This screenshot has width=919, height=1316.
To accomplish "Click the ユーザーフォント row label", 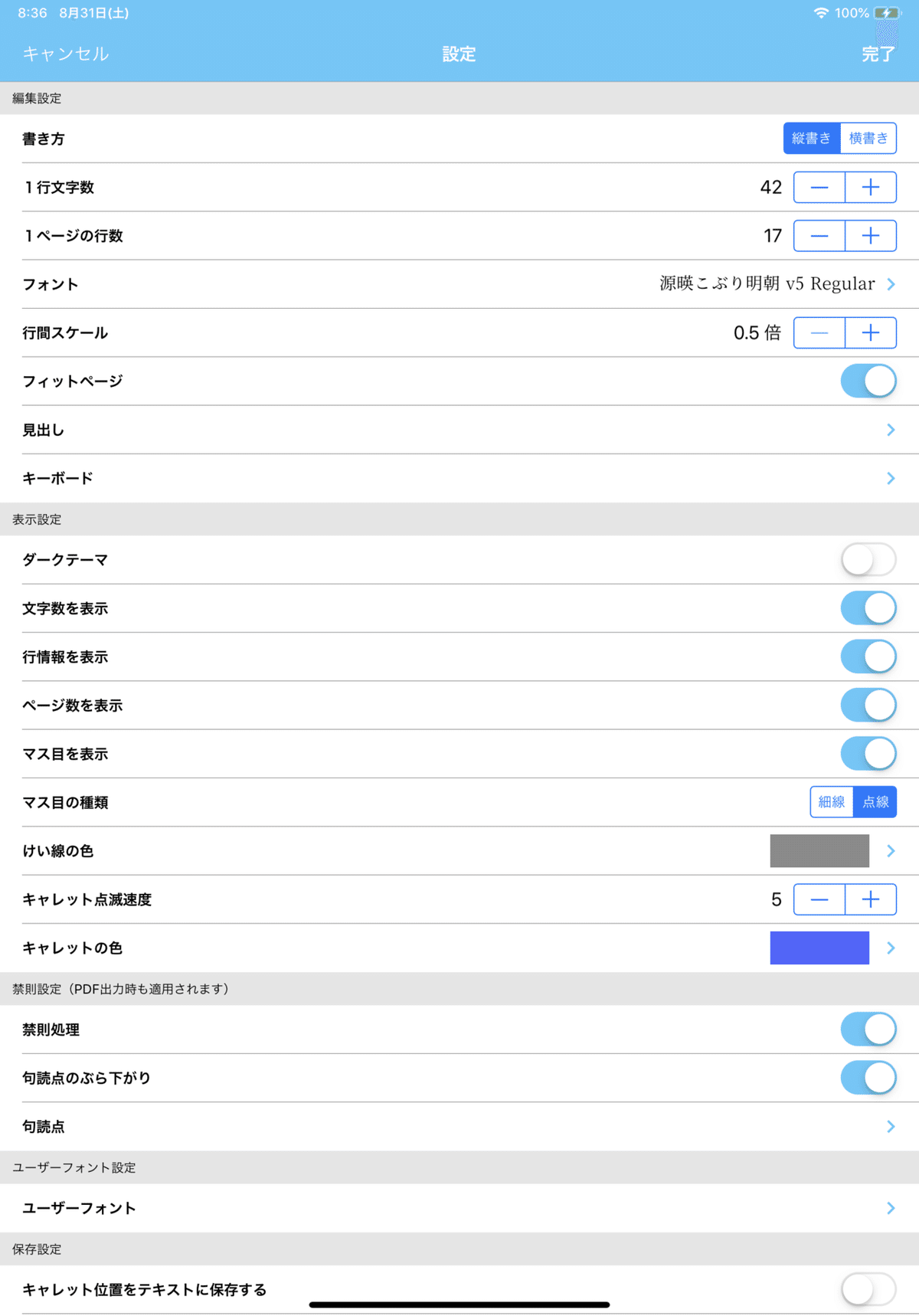I will pyautogui.click(x=79, y=1208).
